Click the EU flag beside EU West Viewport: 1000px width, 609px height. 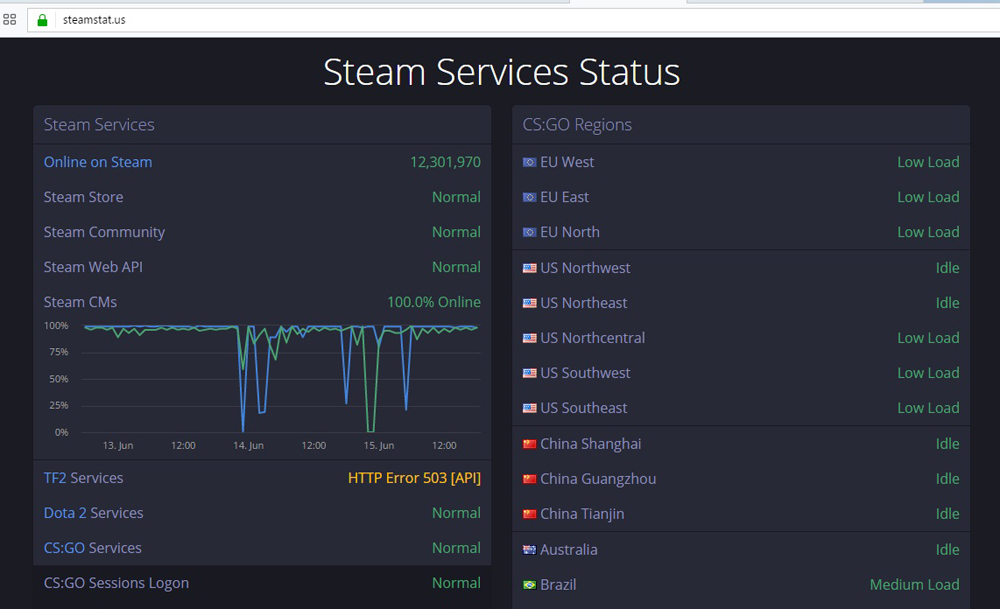529,162
